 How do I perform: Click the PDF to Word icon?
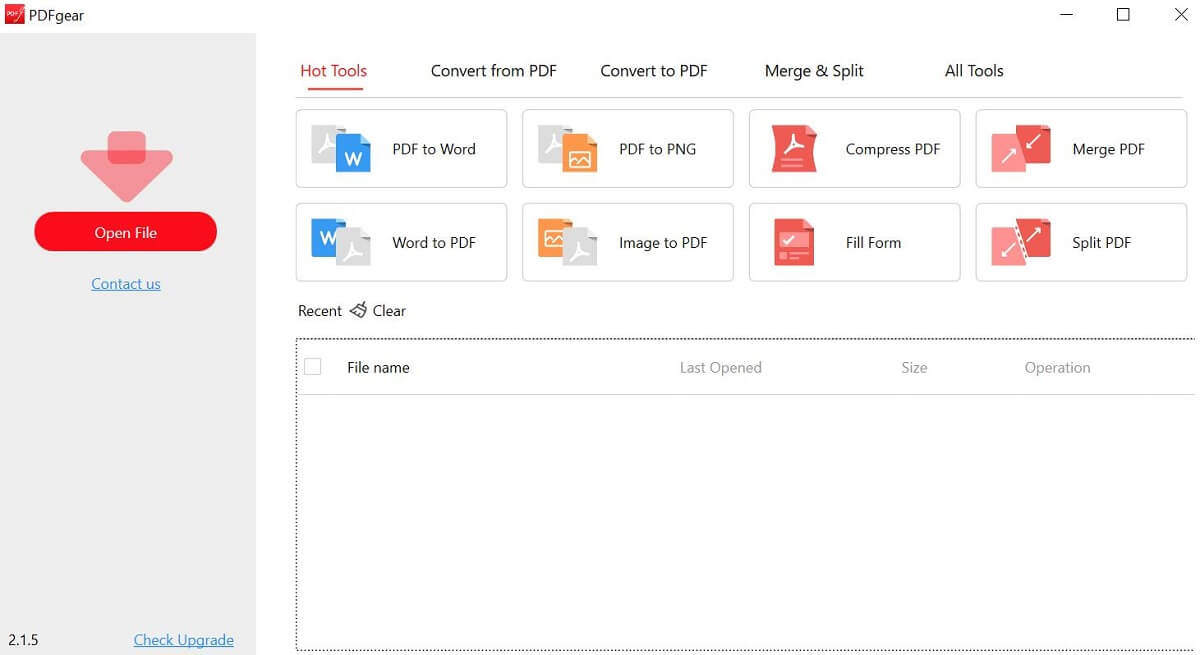[341, 149]
